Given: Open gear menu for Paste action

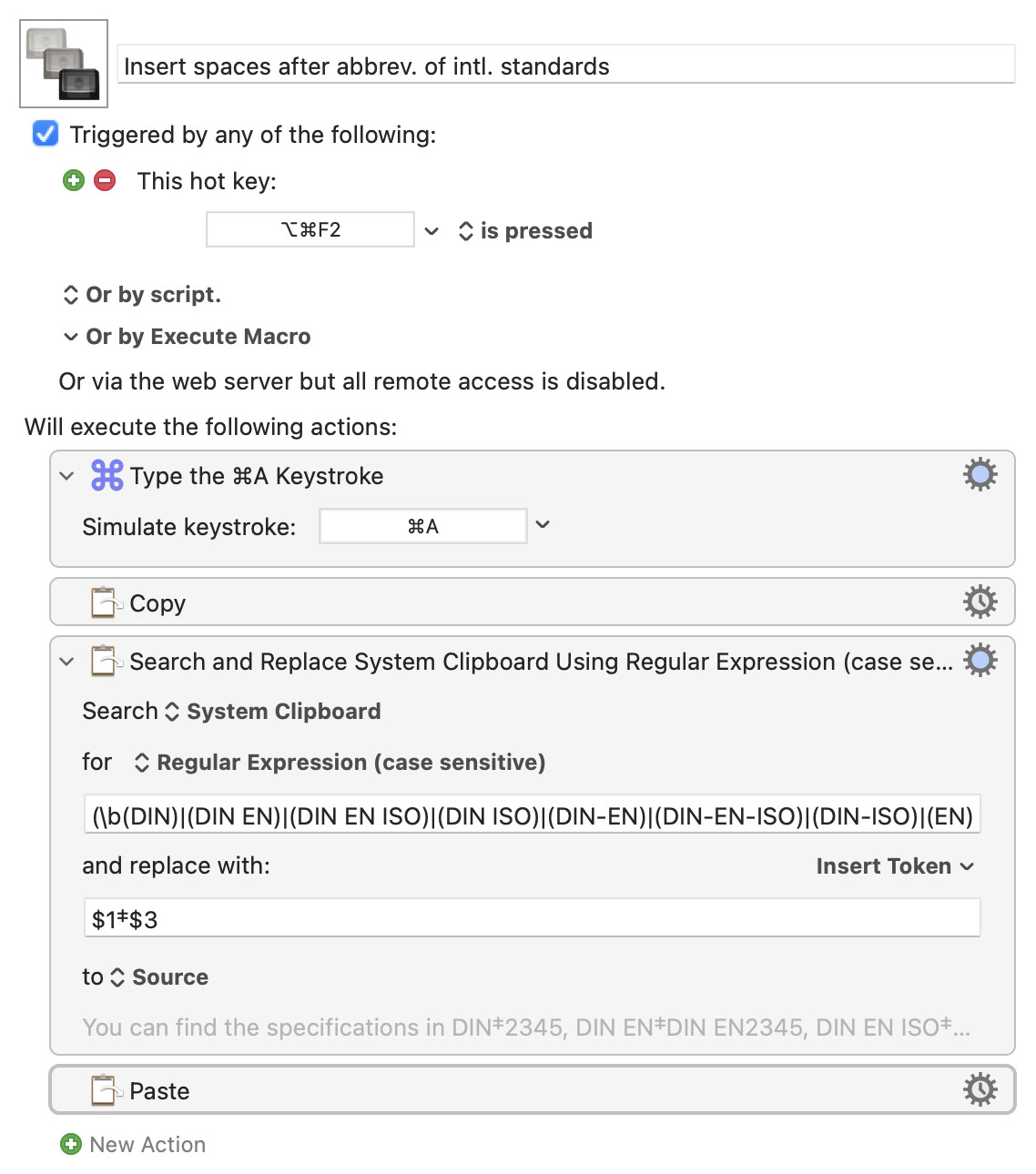Looking at the screenshot, I should pyautogui.click(x=980, y=1089).
